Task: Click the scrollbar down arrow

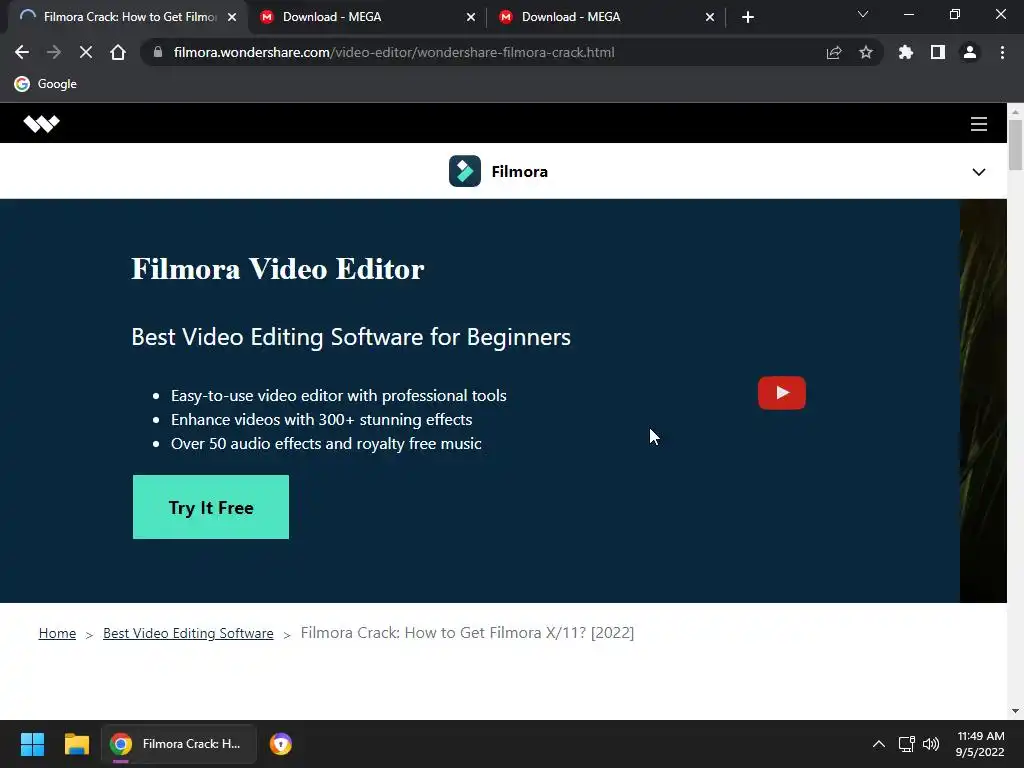Action: point(1016,711)
